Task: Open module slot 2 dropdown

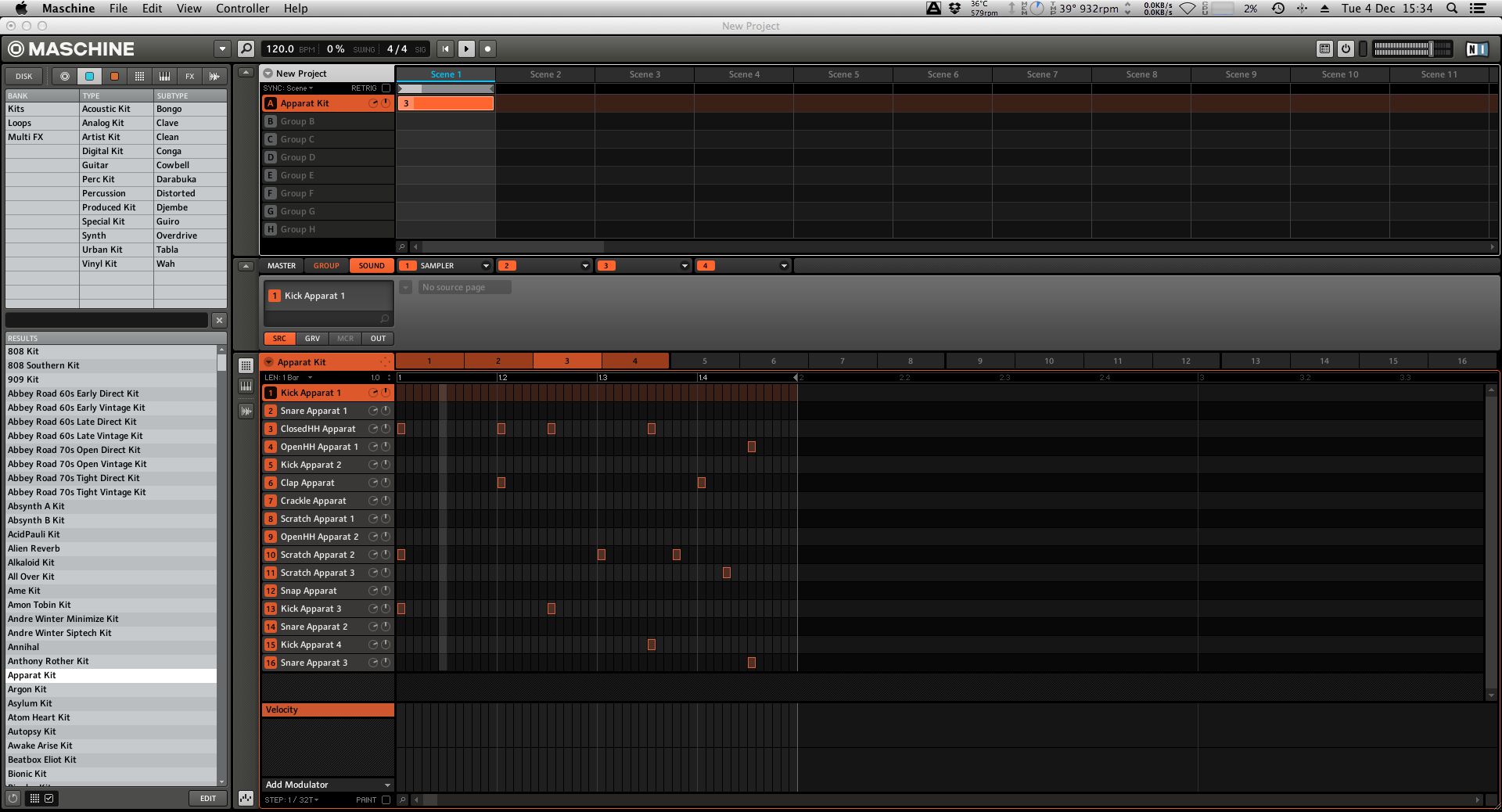Action: [585, 266]
